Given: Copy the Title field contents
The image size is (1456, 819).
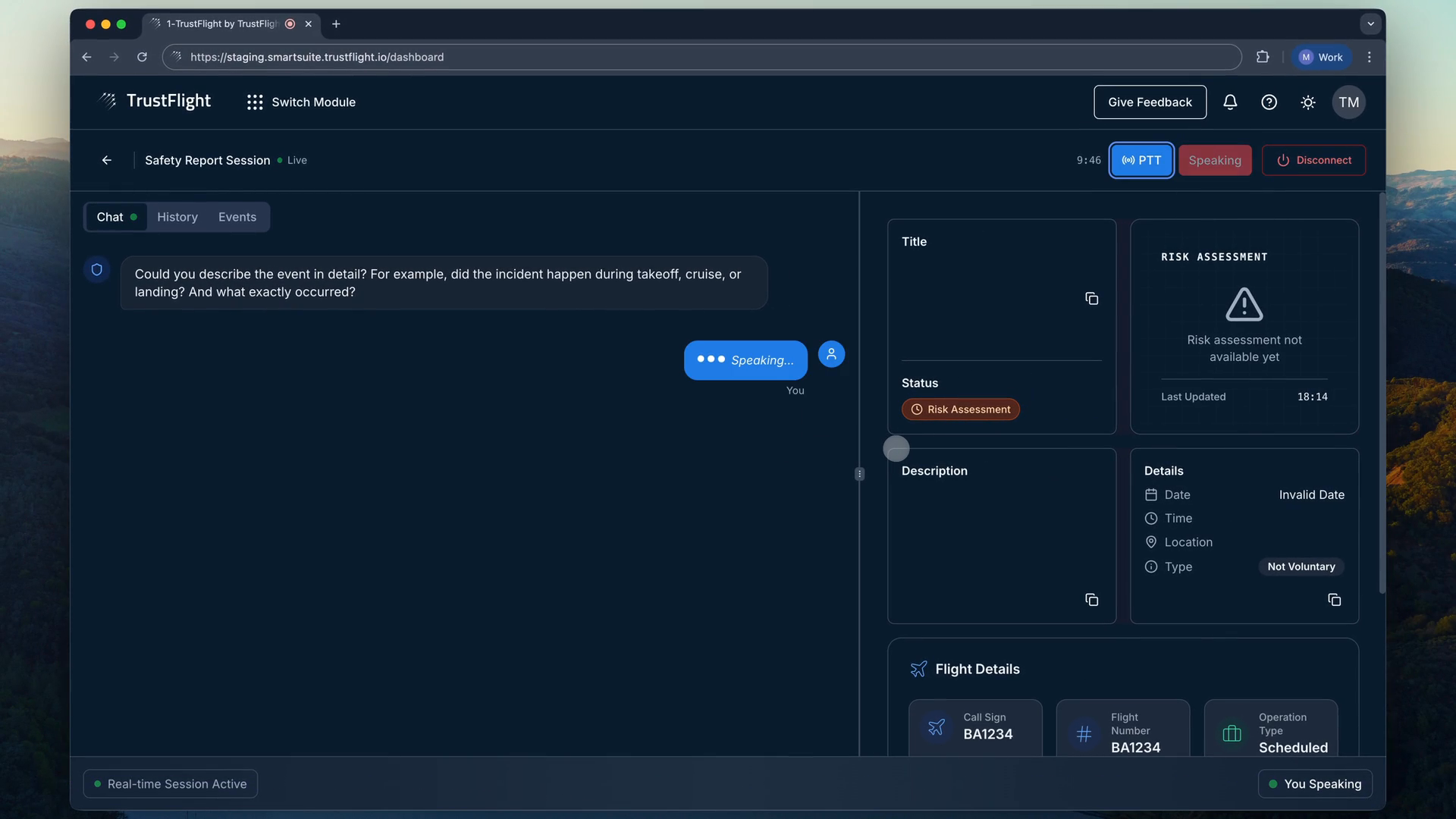Looking at the screenshot, I should coord(1091,299).
